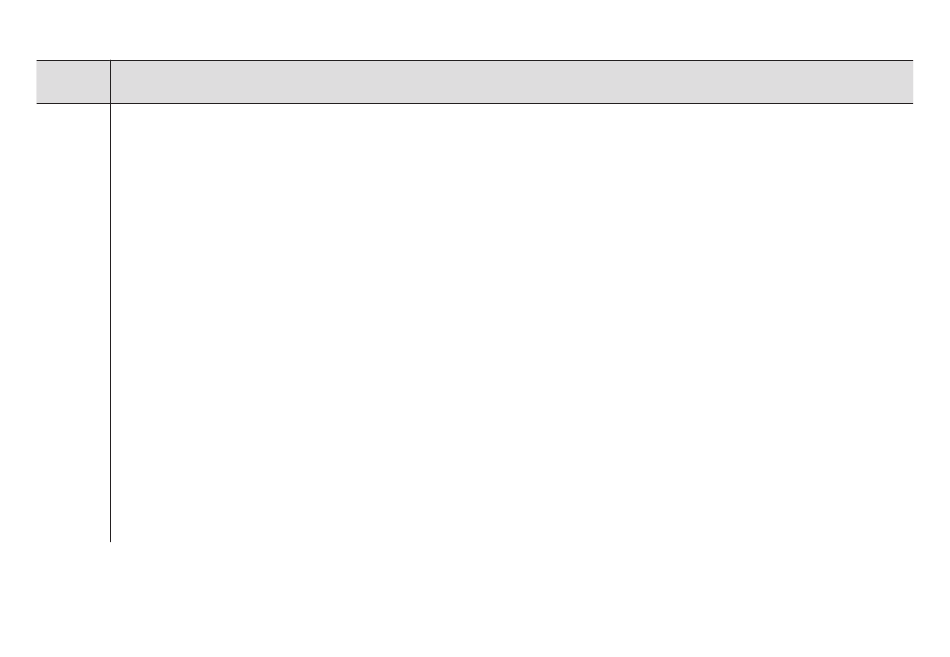Screen dimensions: 950x657
Task: Click the middle of the empty table body
Action: coord(474,322)
